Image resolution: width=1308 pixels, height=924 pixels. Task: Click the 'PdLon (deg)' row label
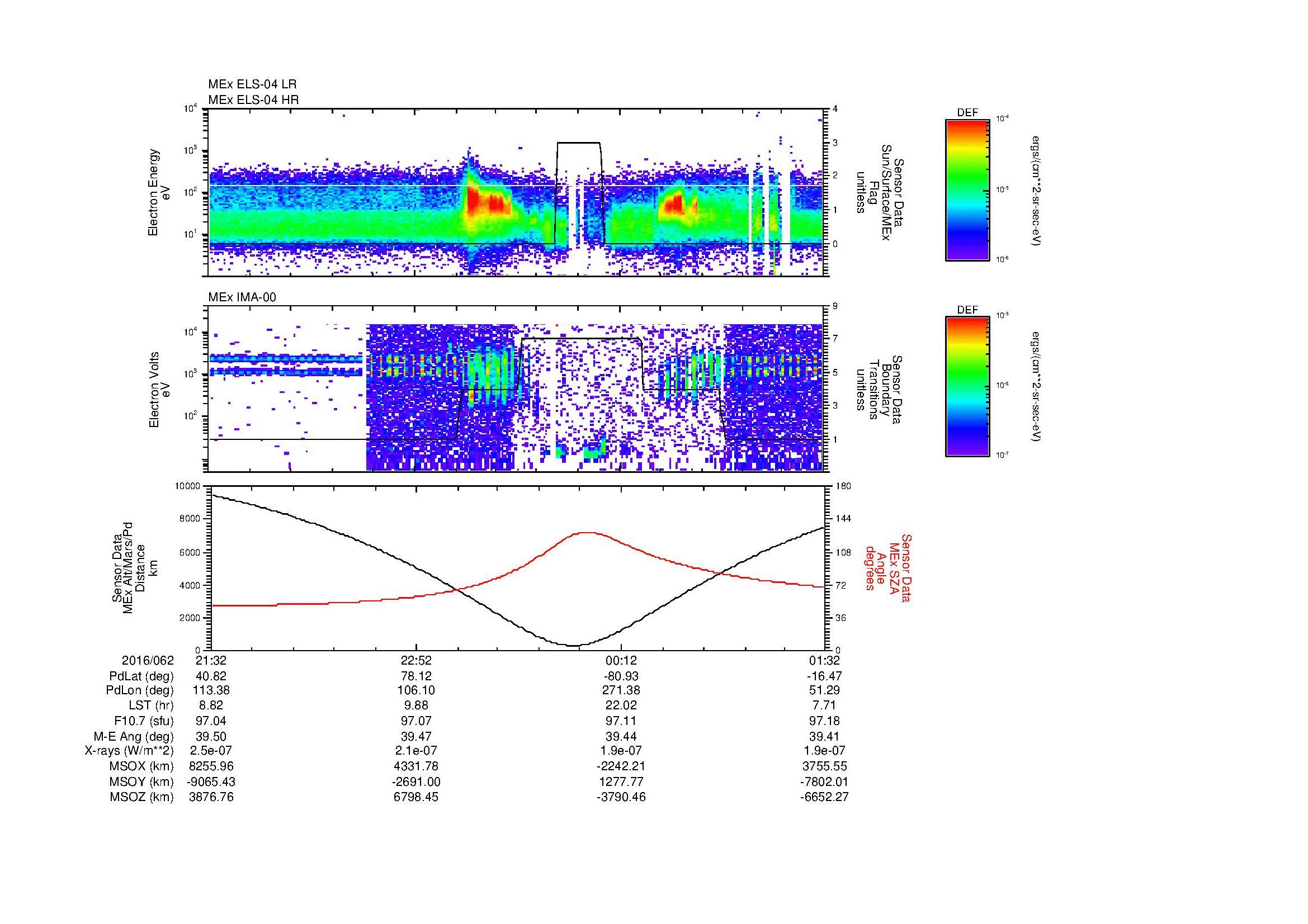(x=141, y=690)
